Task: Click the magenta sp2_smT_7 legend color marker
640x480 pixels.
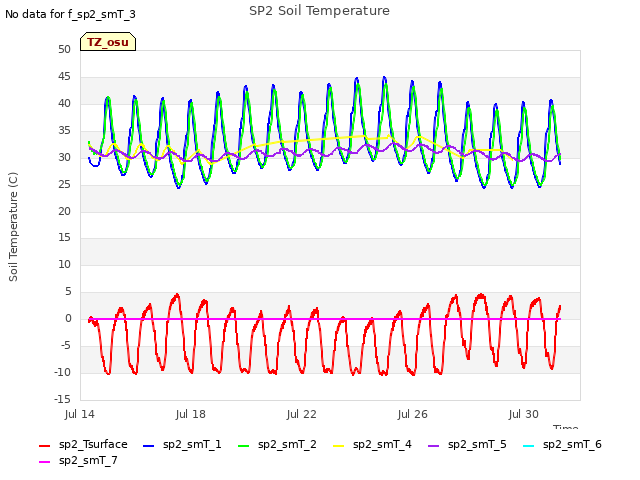Action: pos(44,462)
